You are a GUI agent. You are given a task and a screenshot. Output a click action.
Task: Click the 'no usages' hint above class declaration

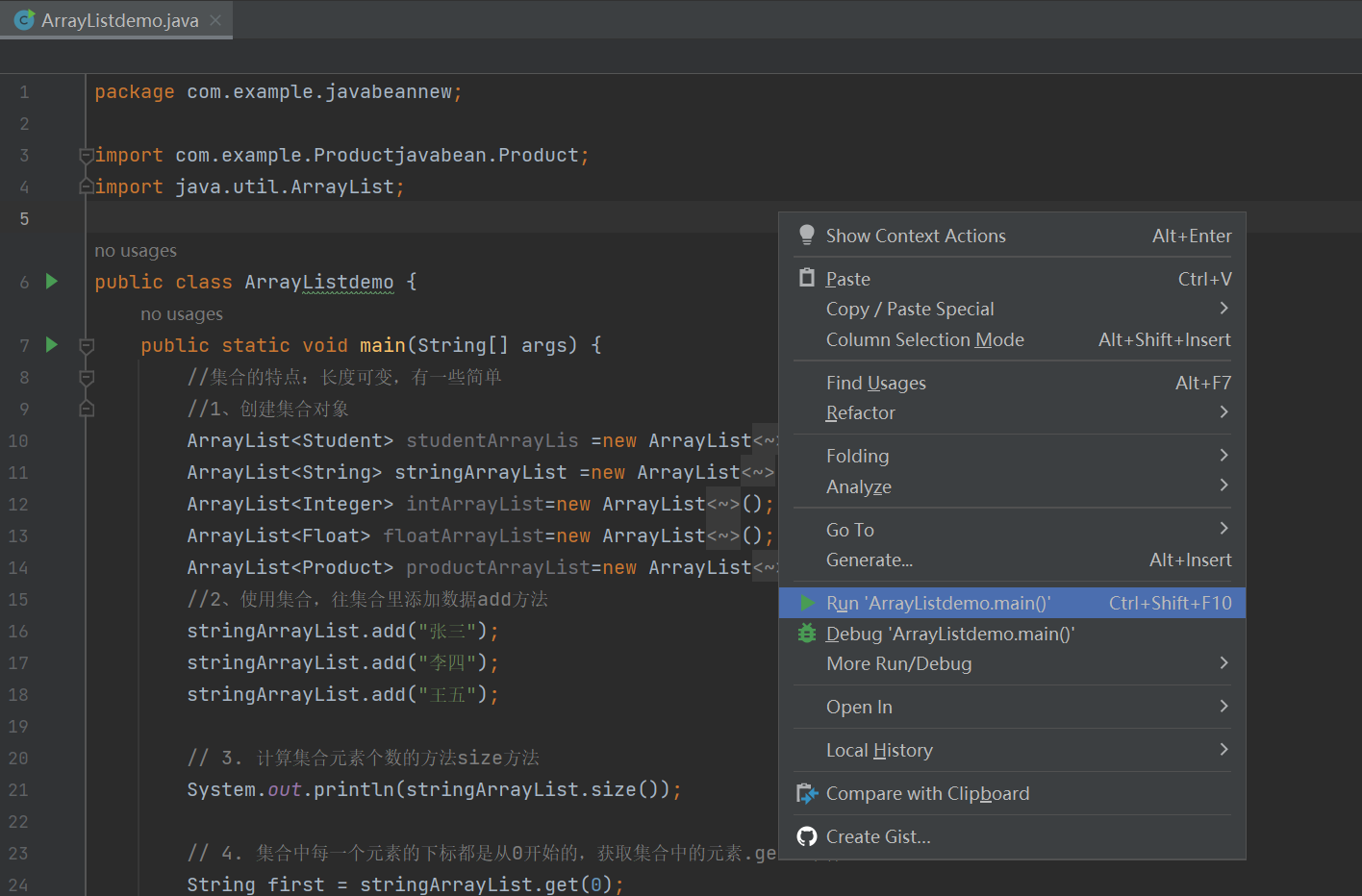(x=136, y=251)
